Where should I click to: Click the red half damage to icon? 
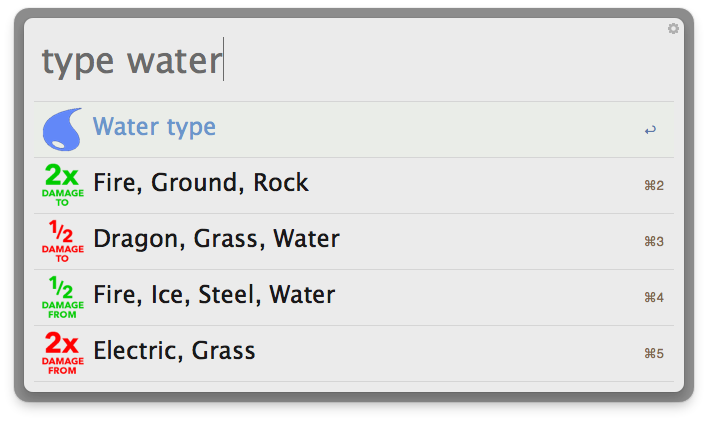coord(62,240)
